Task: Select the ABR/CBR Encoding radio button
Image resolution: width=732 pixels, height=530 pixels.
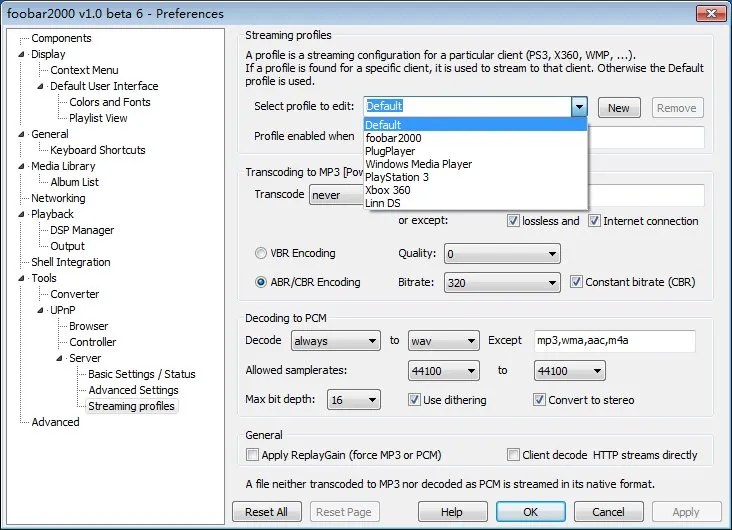Action: [260, 282]
